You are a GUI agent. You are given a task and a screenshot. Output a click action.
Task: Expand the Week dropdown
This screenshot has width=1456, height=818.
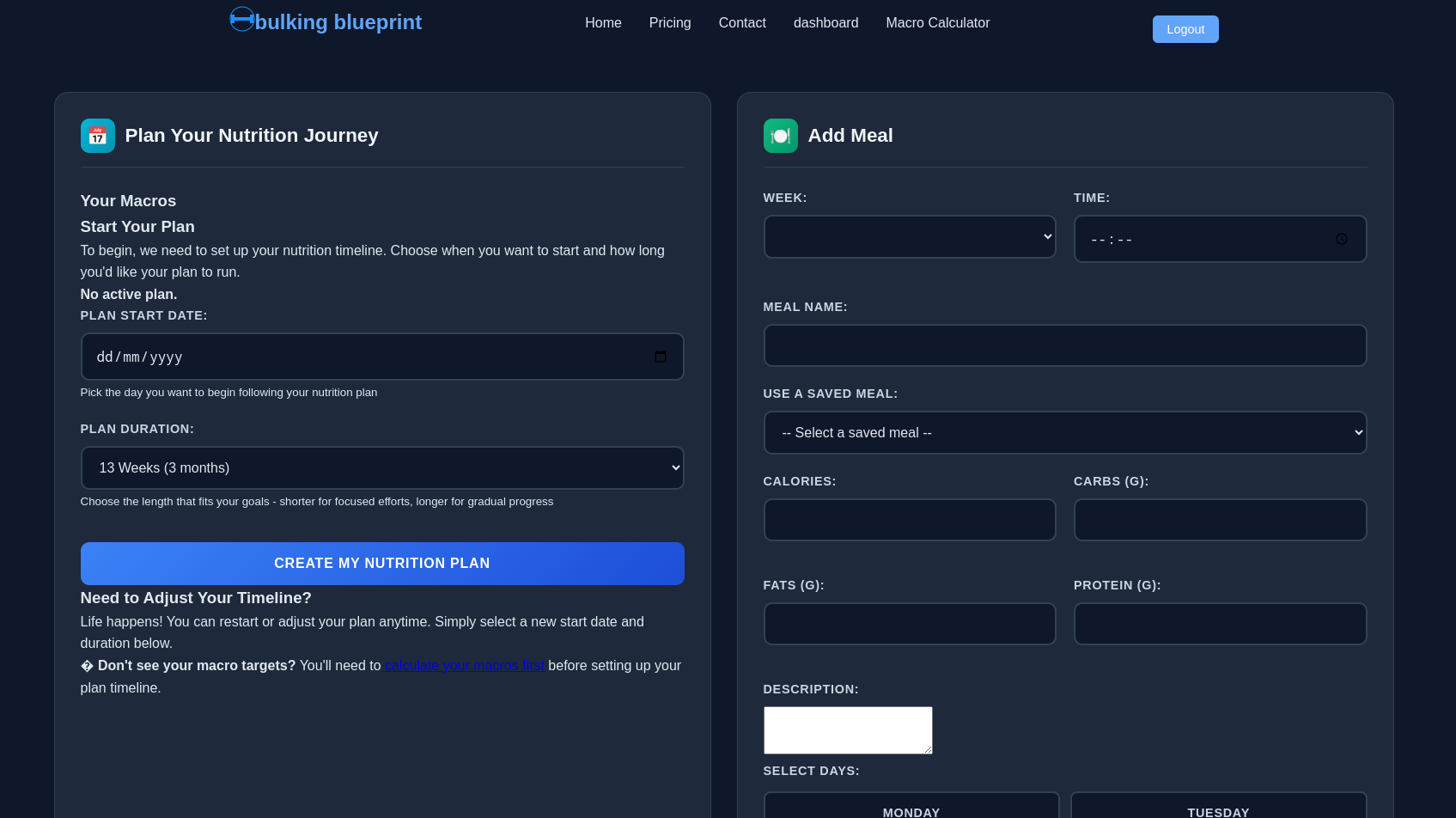coord(909,236)
